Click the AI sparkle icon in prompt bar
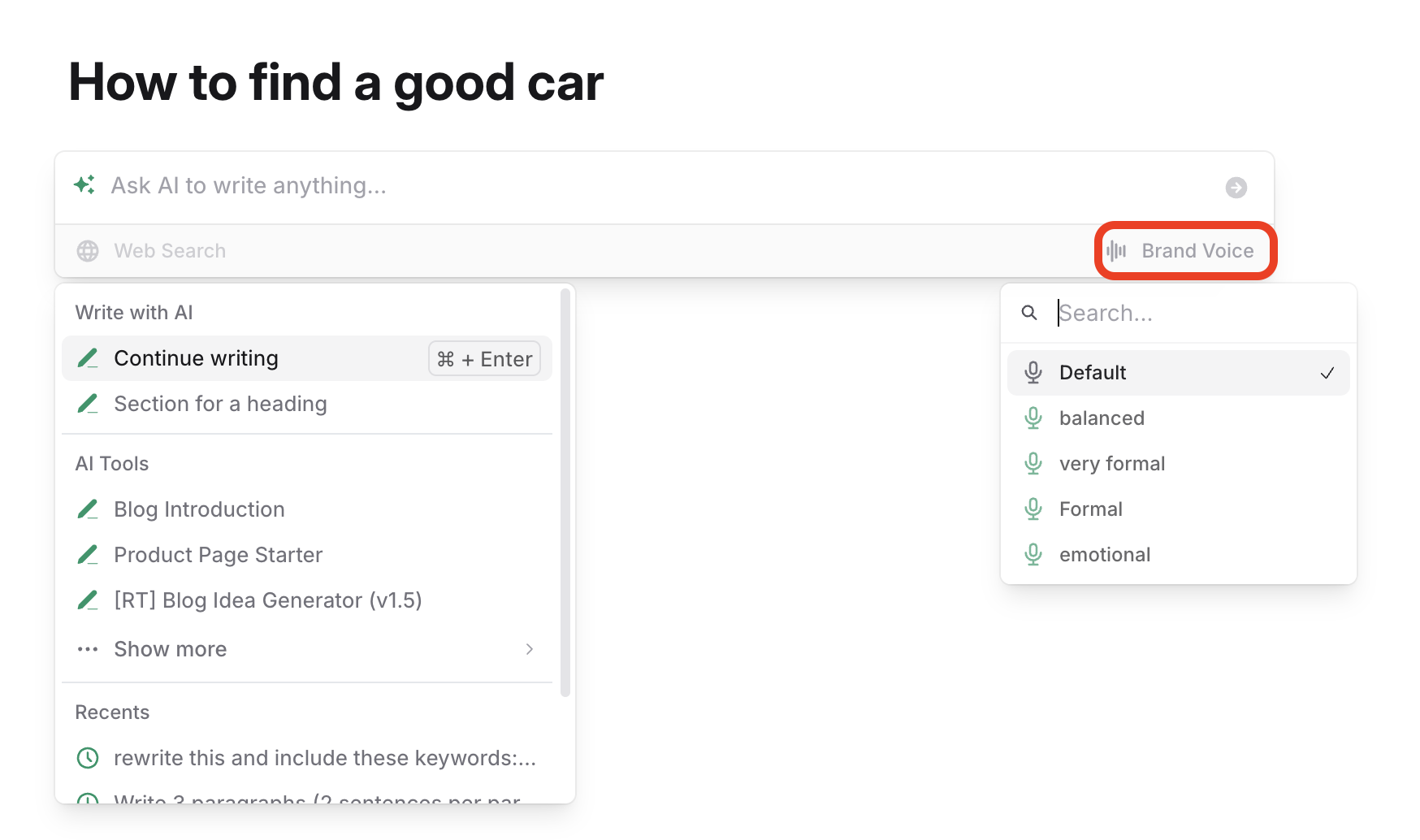This screenshot has height=840, width=1420. [84, 185]
